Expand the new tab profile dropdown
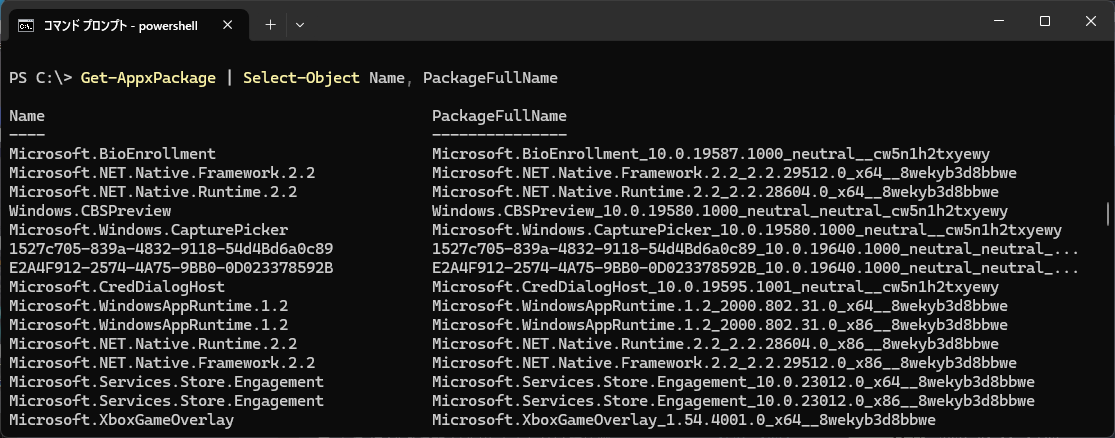Screen dimensions: 1115x438 coord(300,23)
